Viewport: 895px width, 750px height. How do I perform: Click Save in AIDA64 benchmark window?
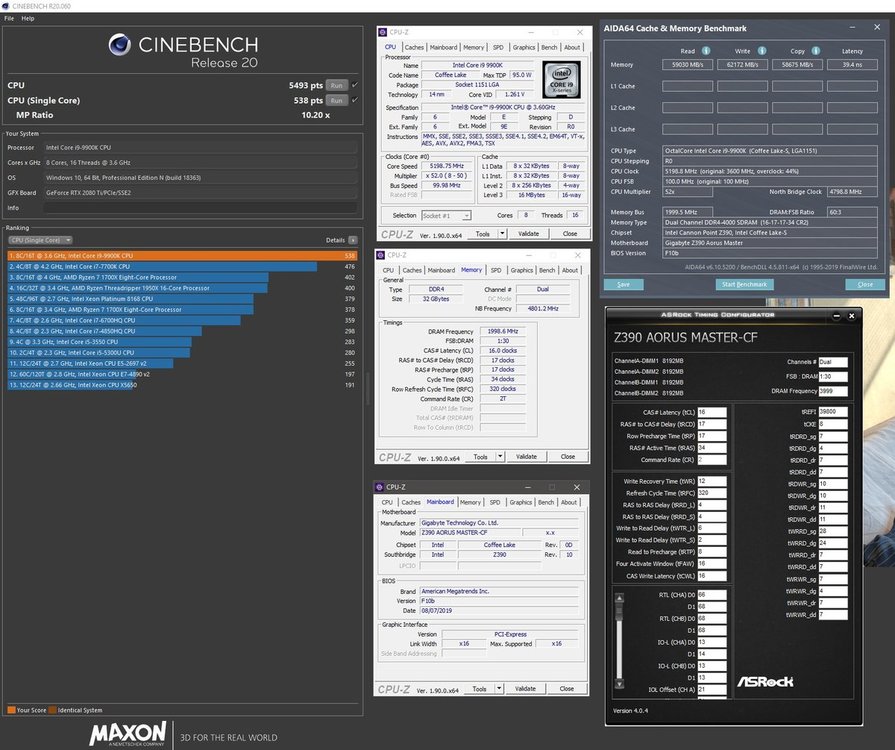pyautogui.click(x=623, y=284)
